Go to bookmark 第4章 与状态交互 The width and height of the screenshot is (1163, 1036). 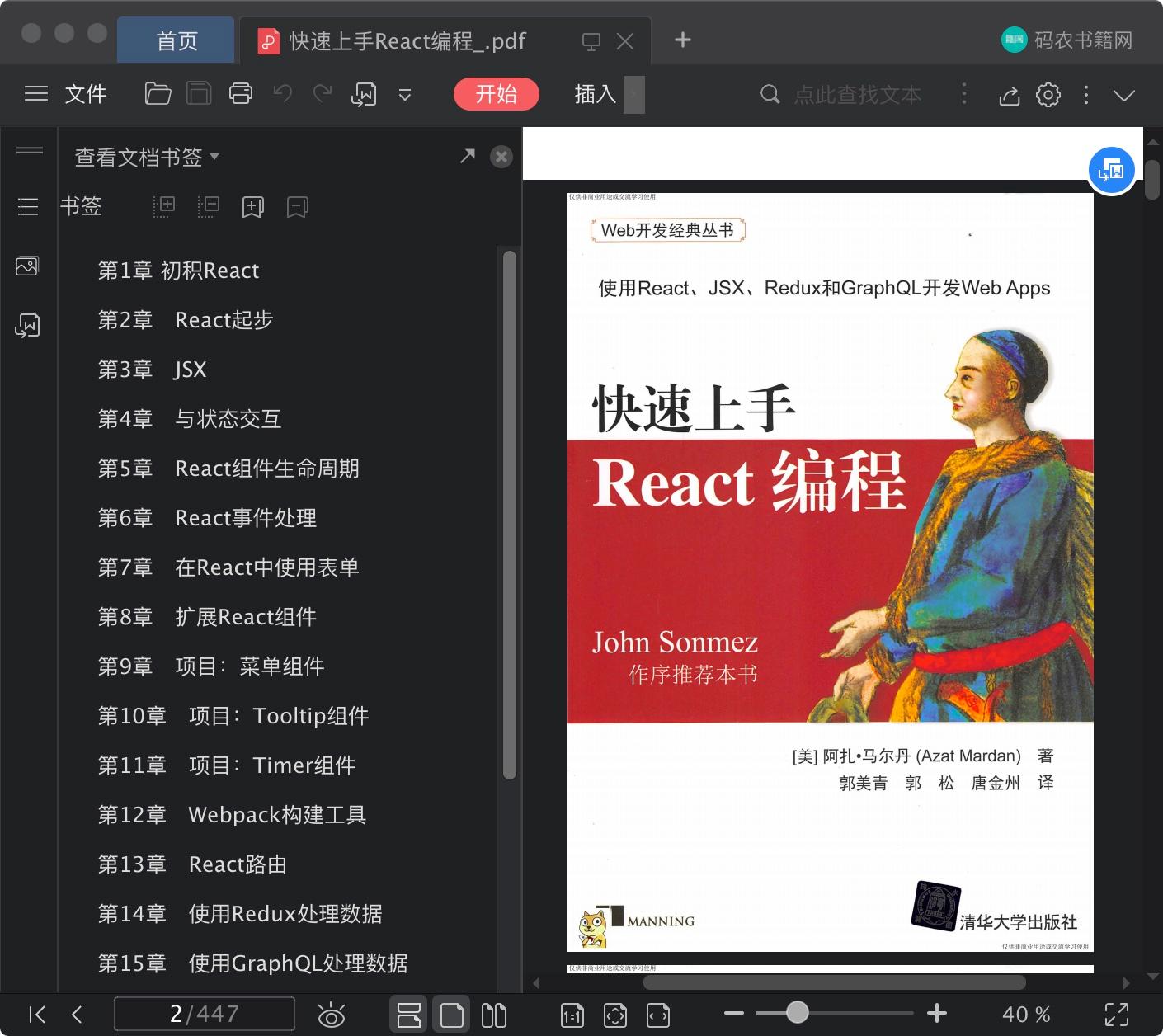pos(190,419)
